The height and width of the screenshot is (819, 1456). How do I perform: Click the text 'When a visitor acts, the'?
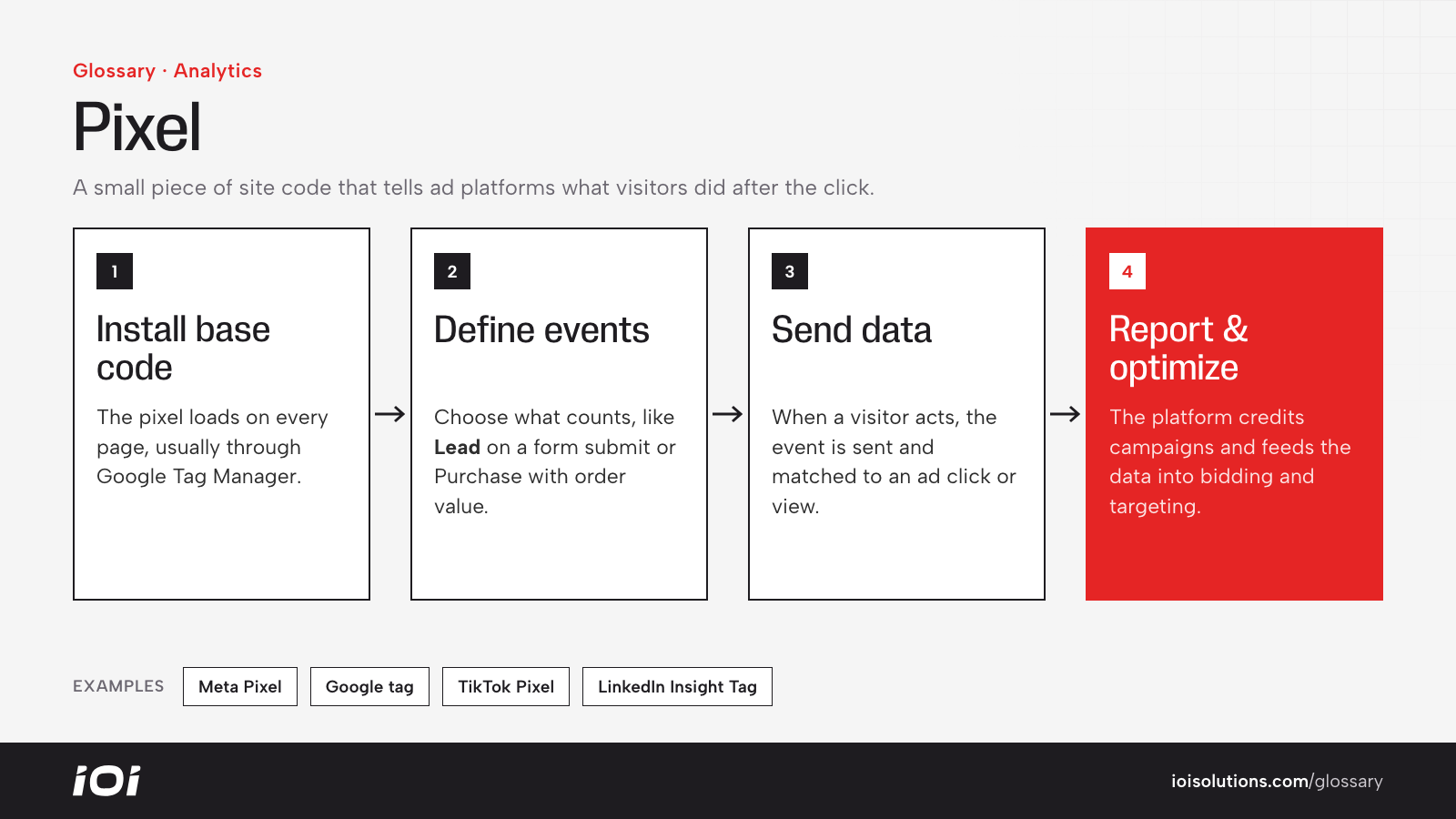coord(885,417)
